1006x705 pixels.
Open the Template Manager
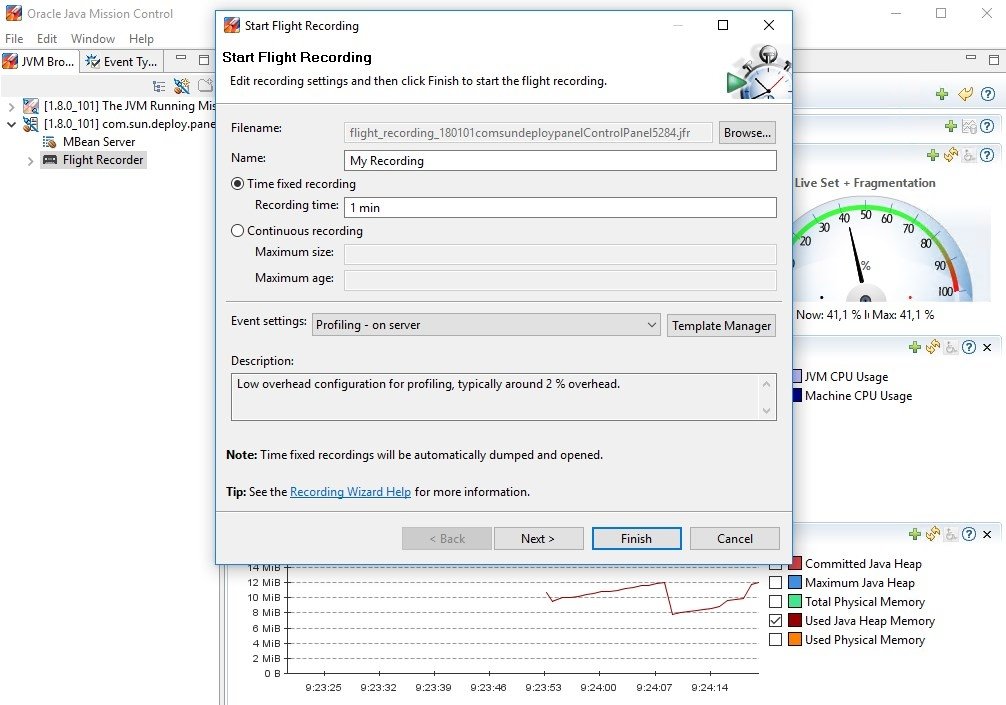click(721, 325)
